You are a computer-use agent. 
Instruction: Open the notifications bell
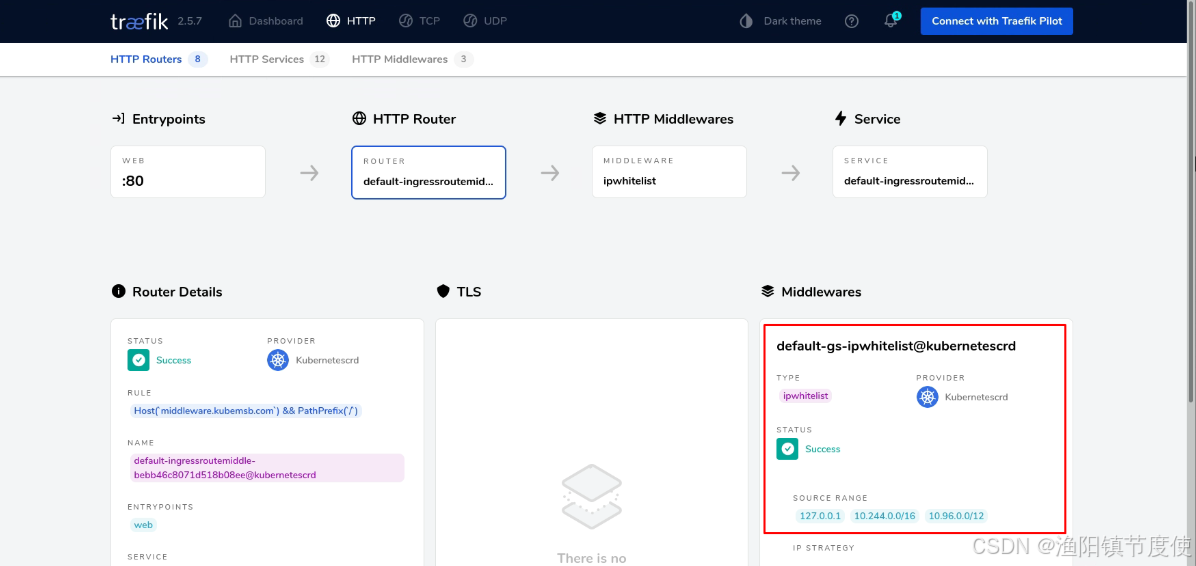coord(891,21)
